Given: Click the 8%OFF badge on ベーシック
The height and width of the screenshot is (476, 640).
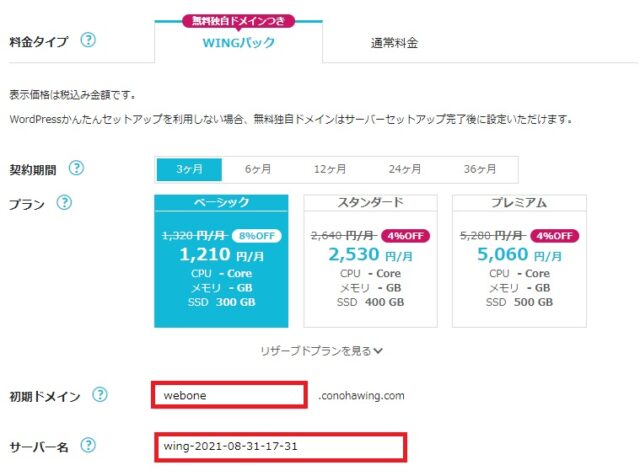Looking at the screenshot, I should pyautogui.click(x=257, y=236).
